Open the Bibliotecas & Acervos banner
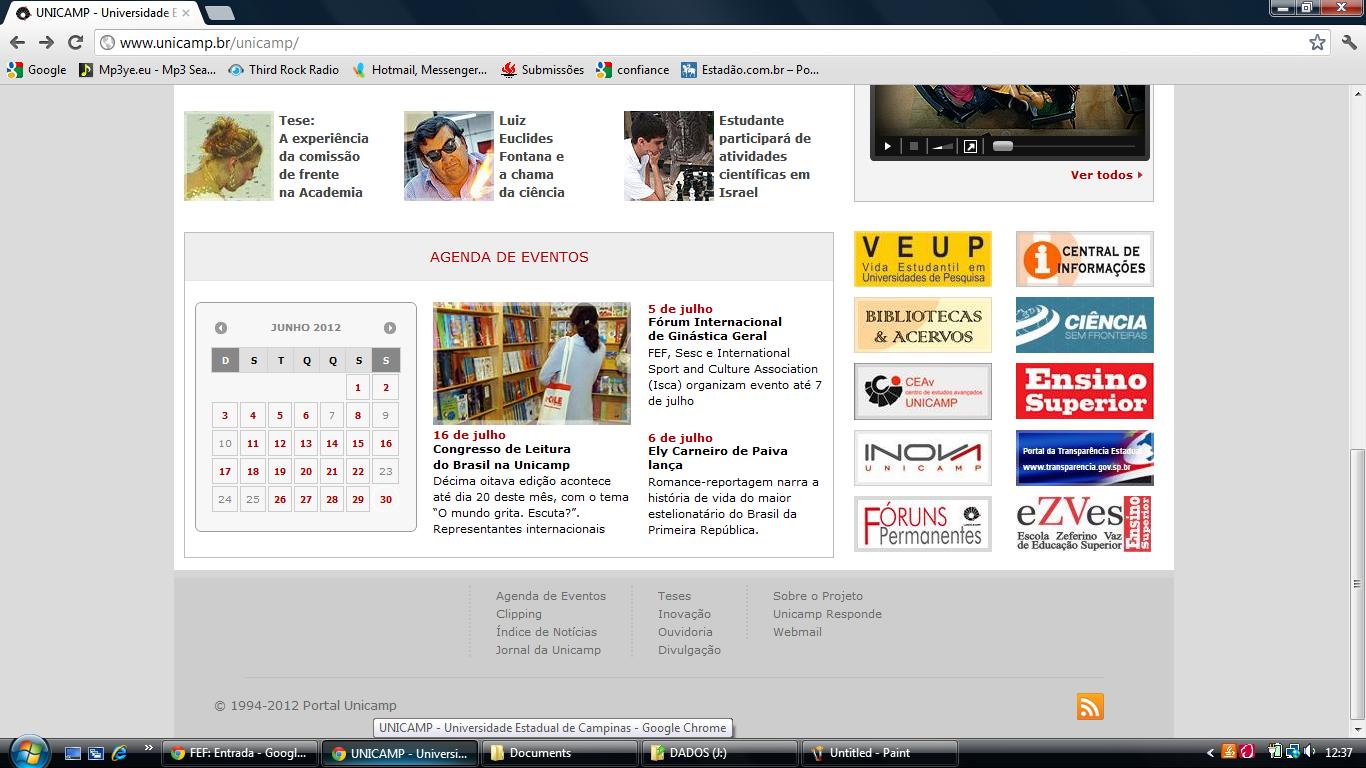Image resolution: width=1366 pixels, height=768 pixels. click(x=922, y=325)
